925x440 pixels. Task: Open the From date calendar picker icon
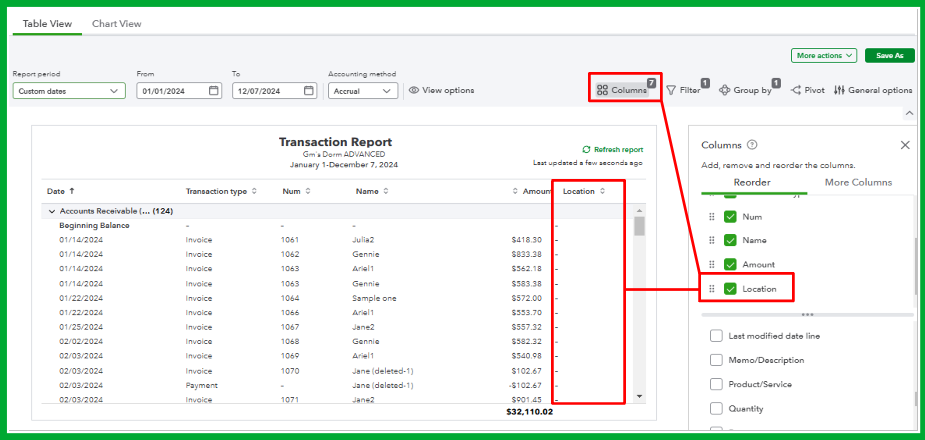tap(214, 91)
